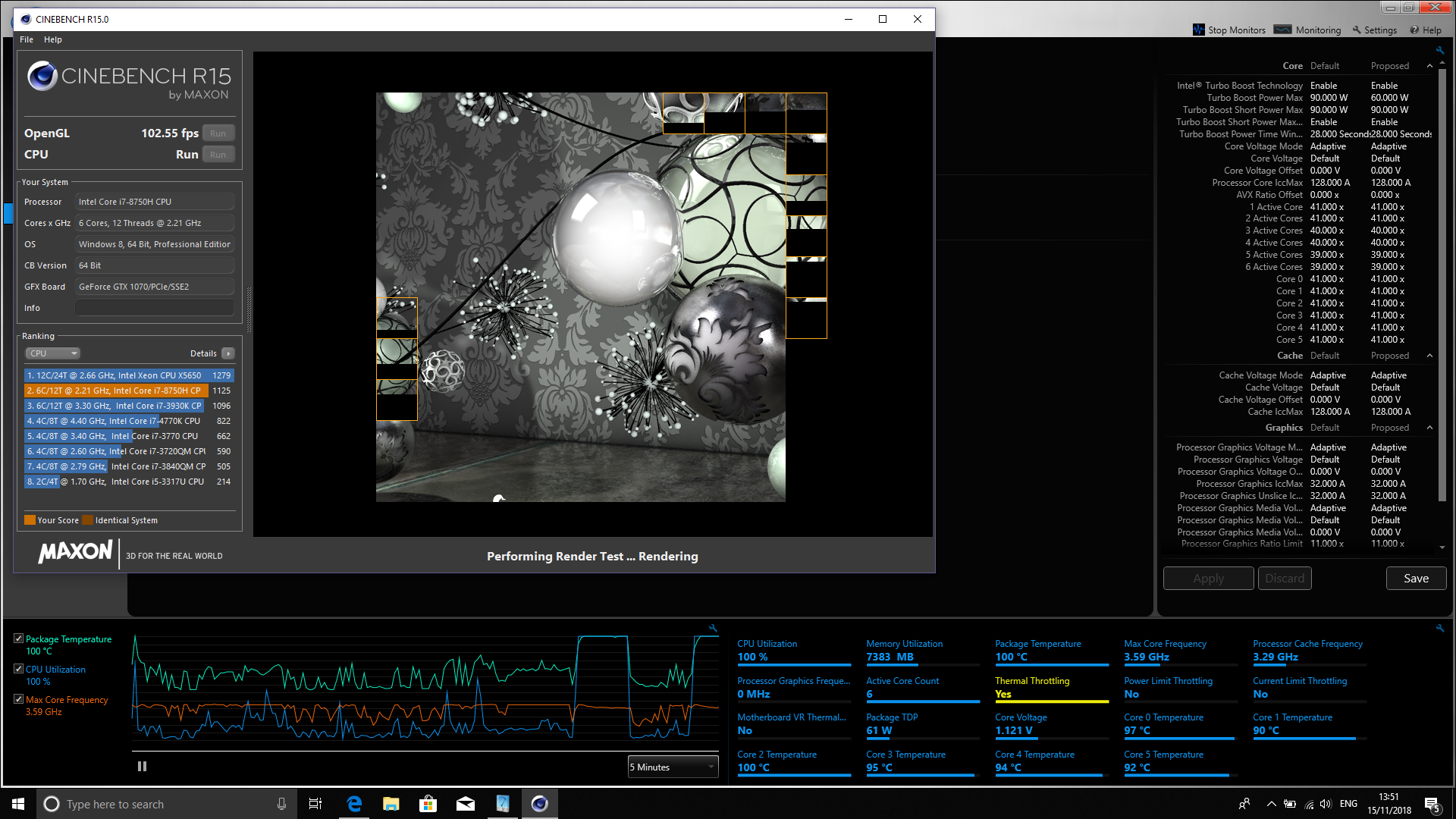Select the i7-4770K ranking entry
This screenshot has width=1456, height=819.
pyautogui.click(x=129, y=421)
